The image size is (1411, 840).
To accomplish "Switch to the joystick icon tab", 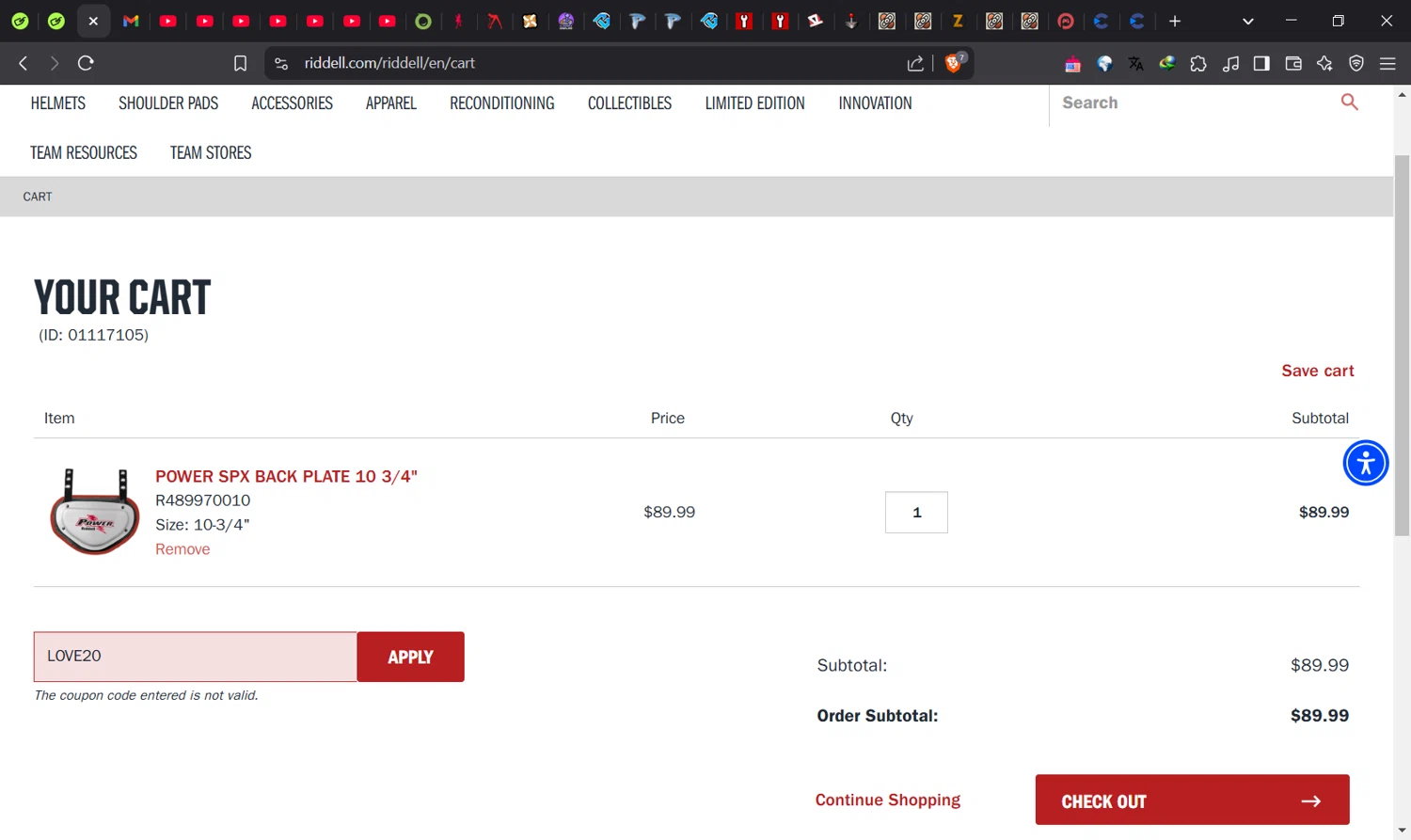I will [x=850, y=21].
